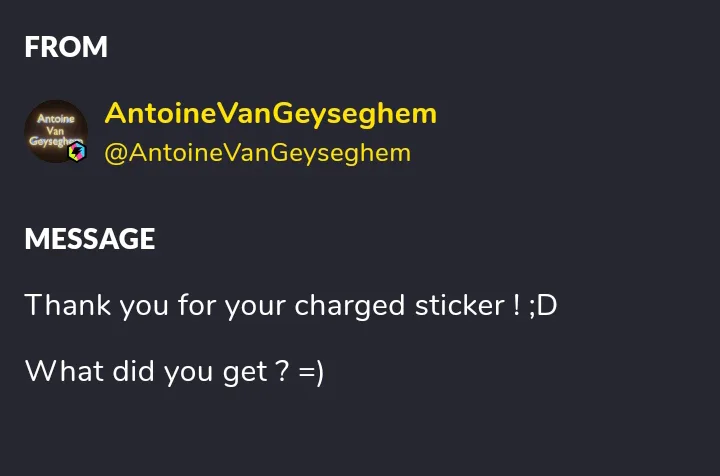This screenshot has height=476, width=720.
Task: Click the question mark after "get"
Action: pos(284,371)
